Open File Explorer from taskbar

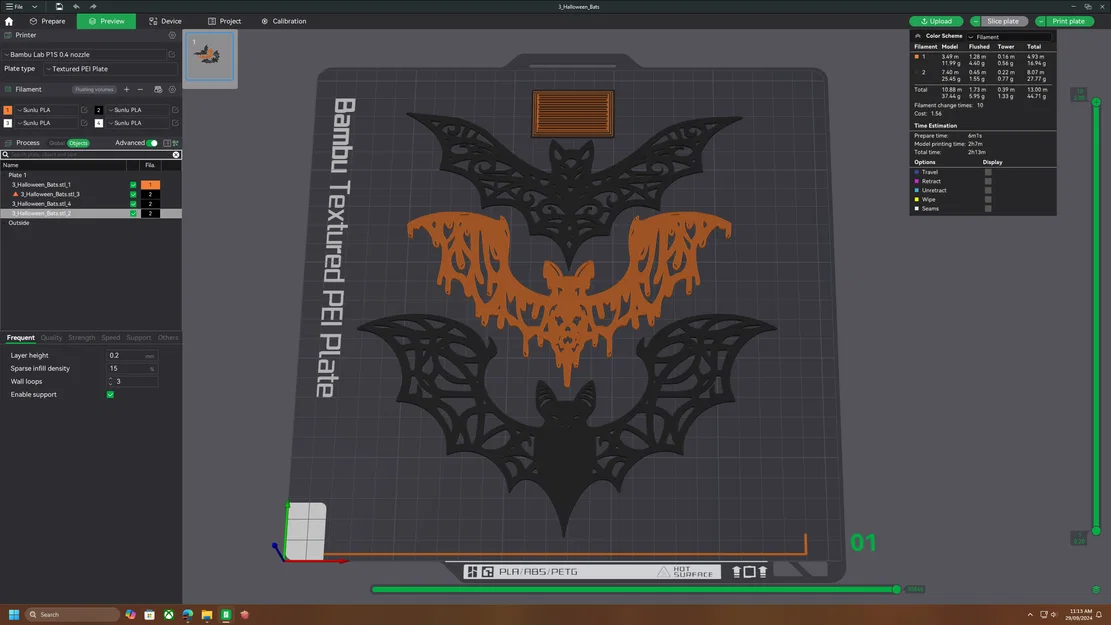tap(207, 614)
